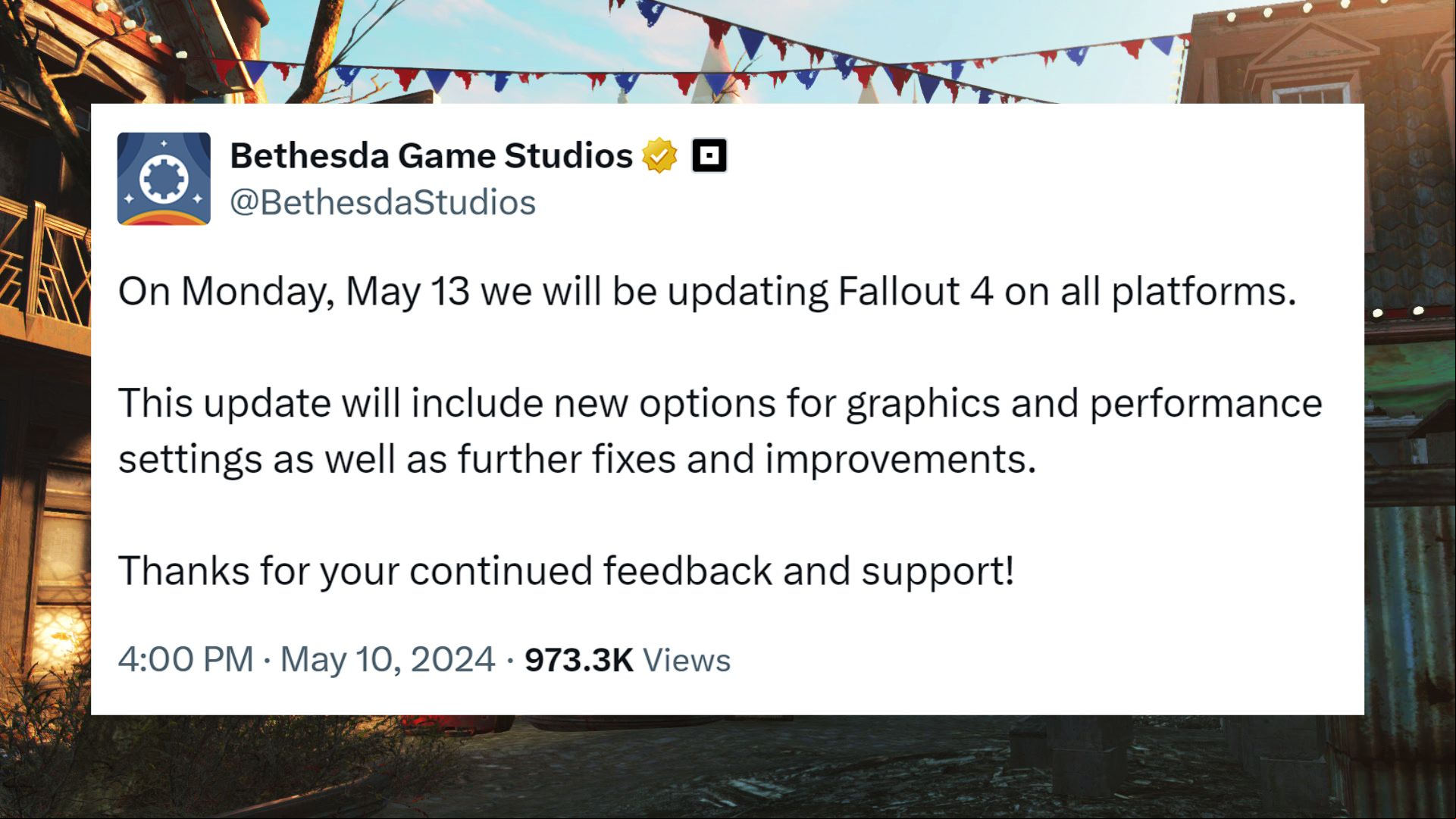Click the "May 10, 2024" post date
Screen dimensions: 1456x819
pos(387,659)
